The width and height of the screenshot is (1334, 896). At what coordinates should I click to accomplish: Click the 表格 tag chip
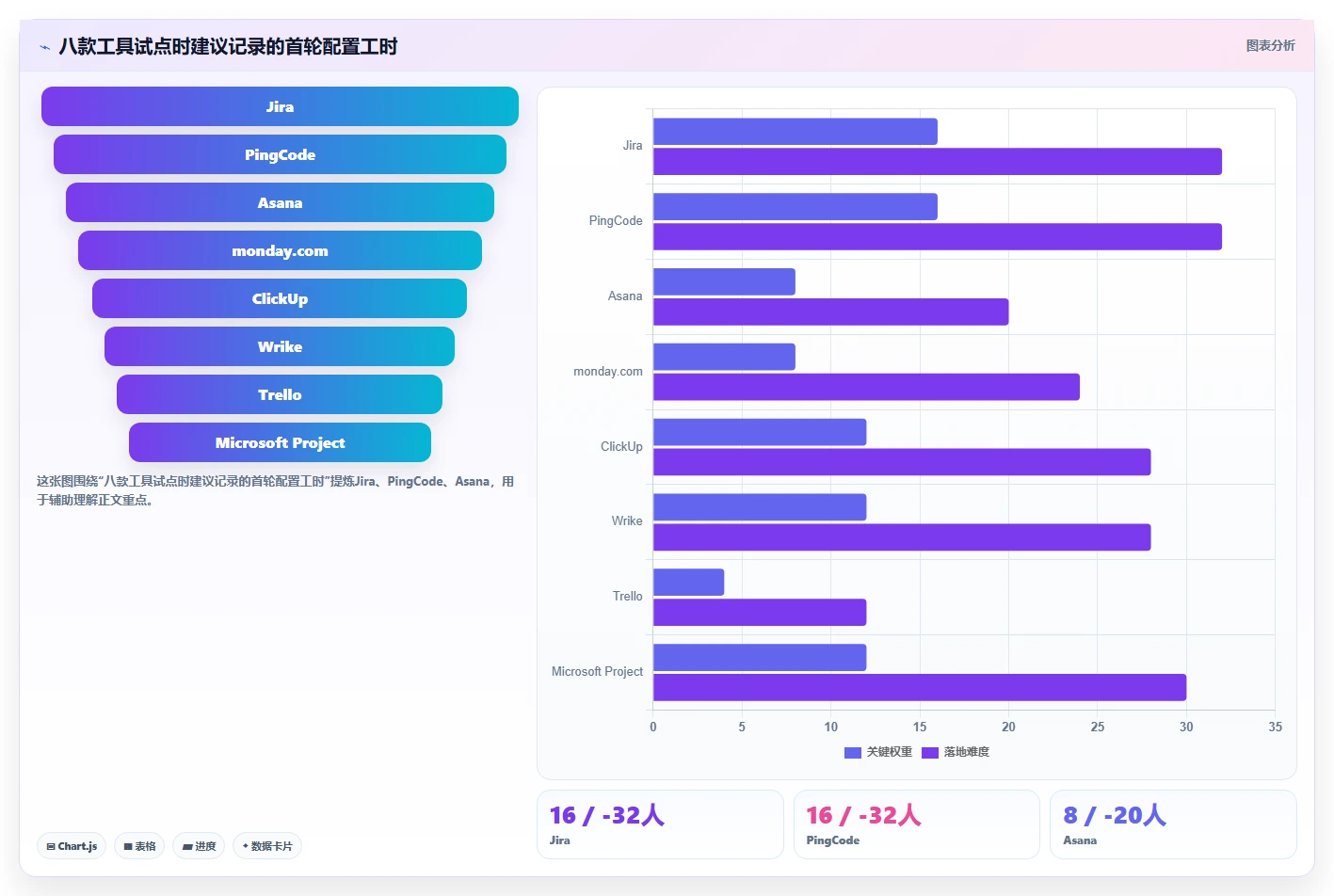(139, 846)
